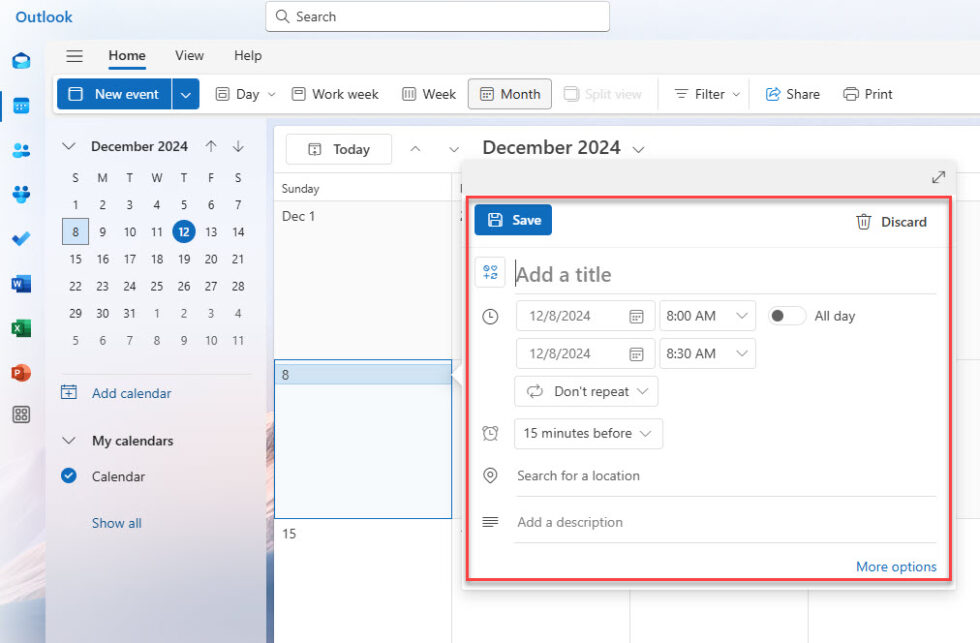Open Microsoft Teams from the sidebar

[21, 195]
